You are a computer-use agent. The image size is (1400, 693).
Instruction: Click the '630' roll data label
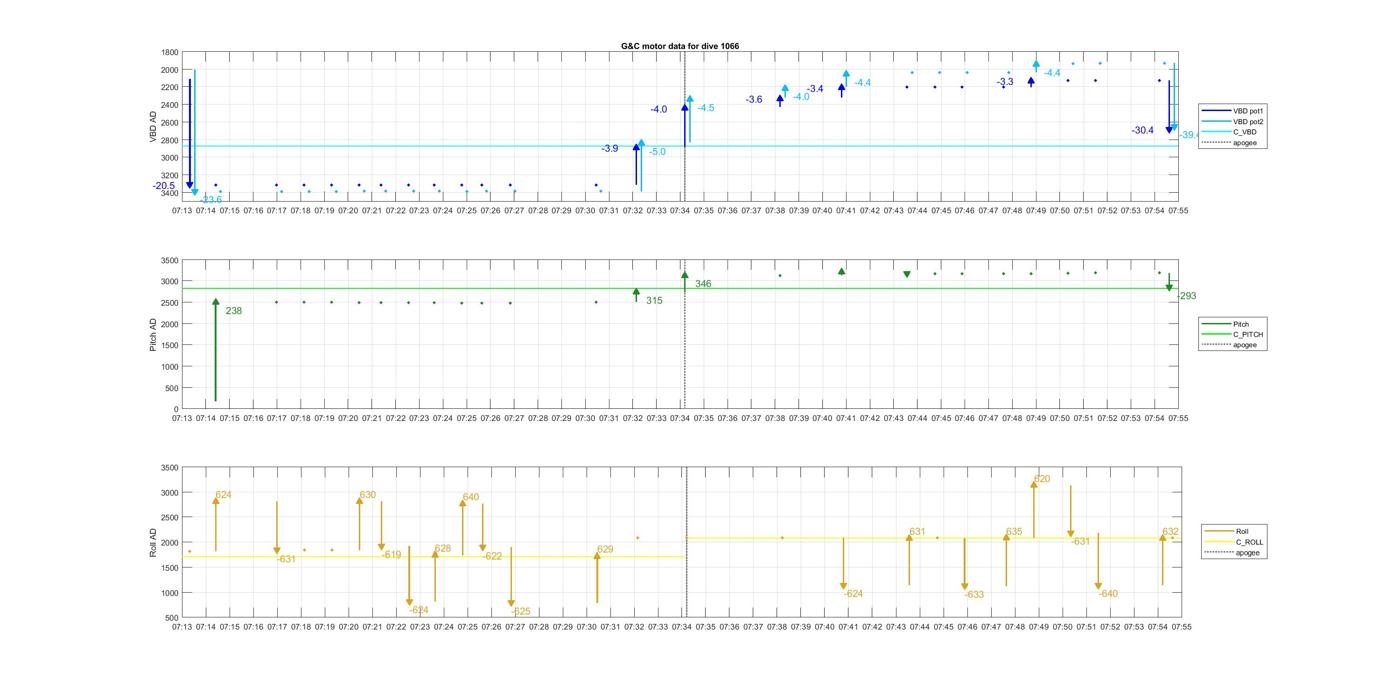point(368,495)
